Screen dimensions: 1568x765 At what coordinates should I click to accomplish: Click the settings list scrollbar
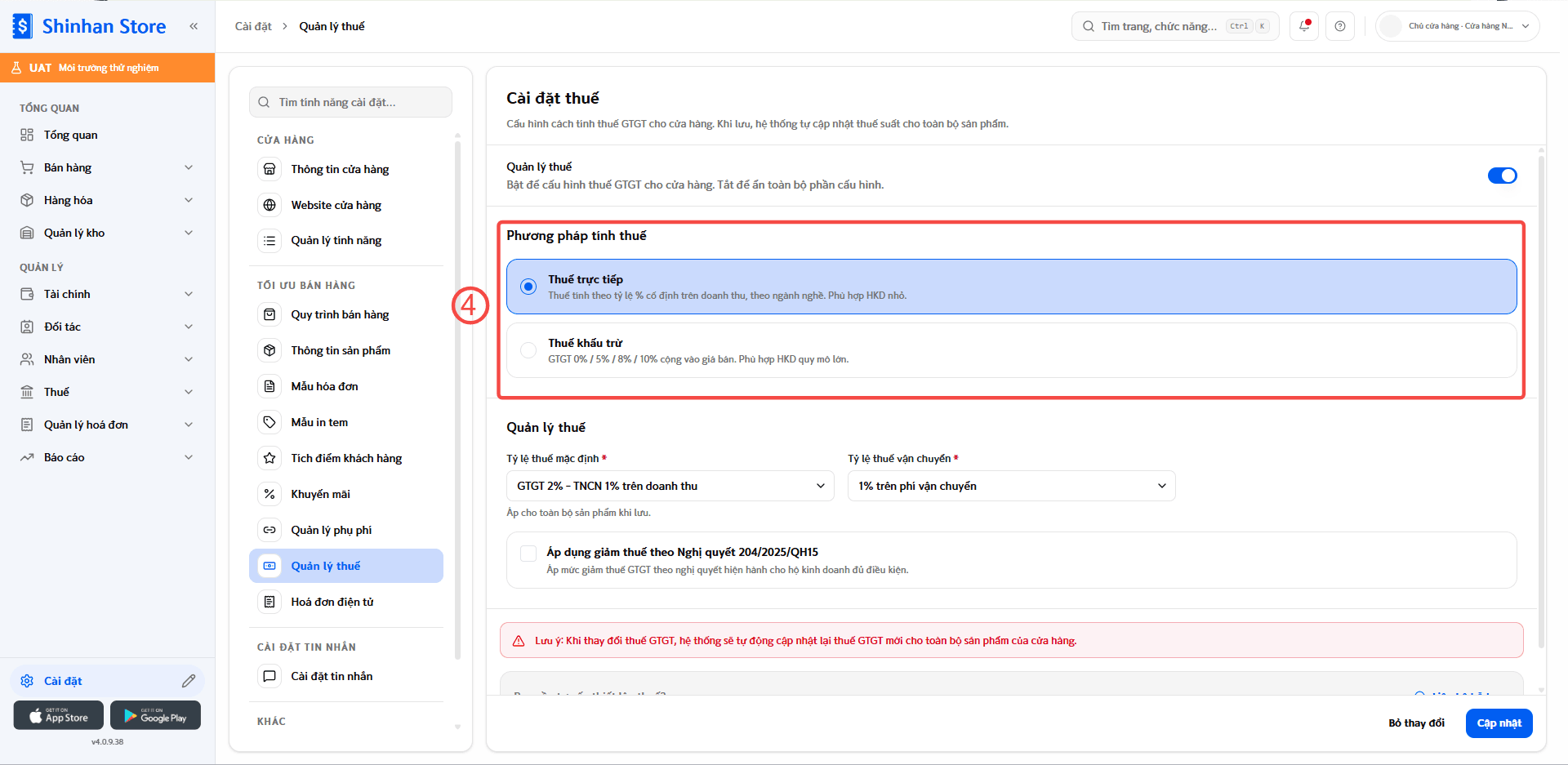(457, 400)
